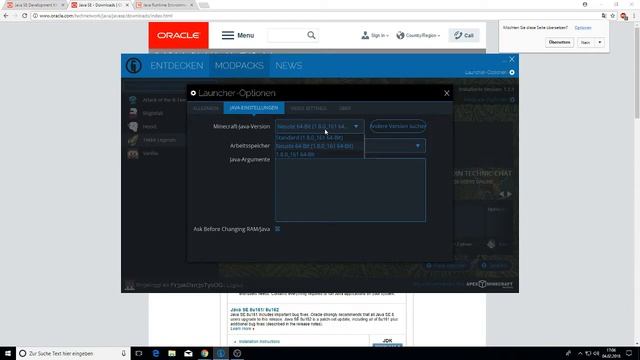Click the translate icon in address bar
This screenshot has width=640, height=360.
point(604,16)
